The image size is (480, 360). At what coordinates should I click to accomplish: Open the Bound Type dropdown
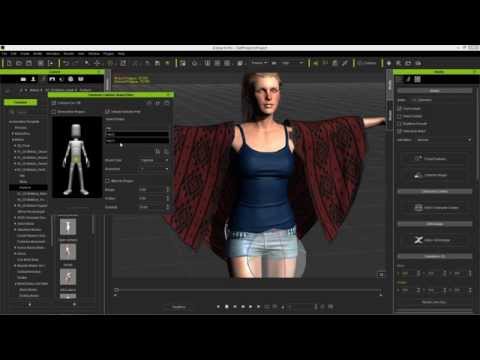click(154, 160)
